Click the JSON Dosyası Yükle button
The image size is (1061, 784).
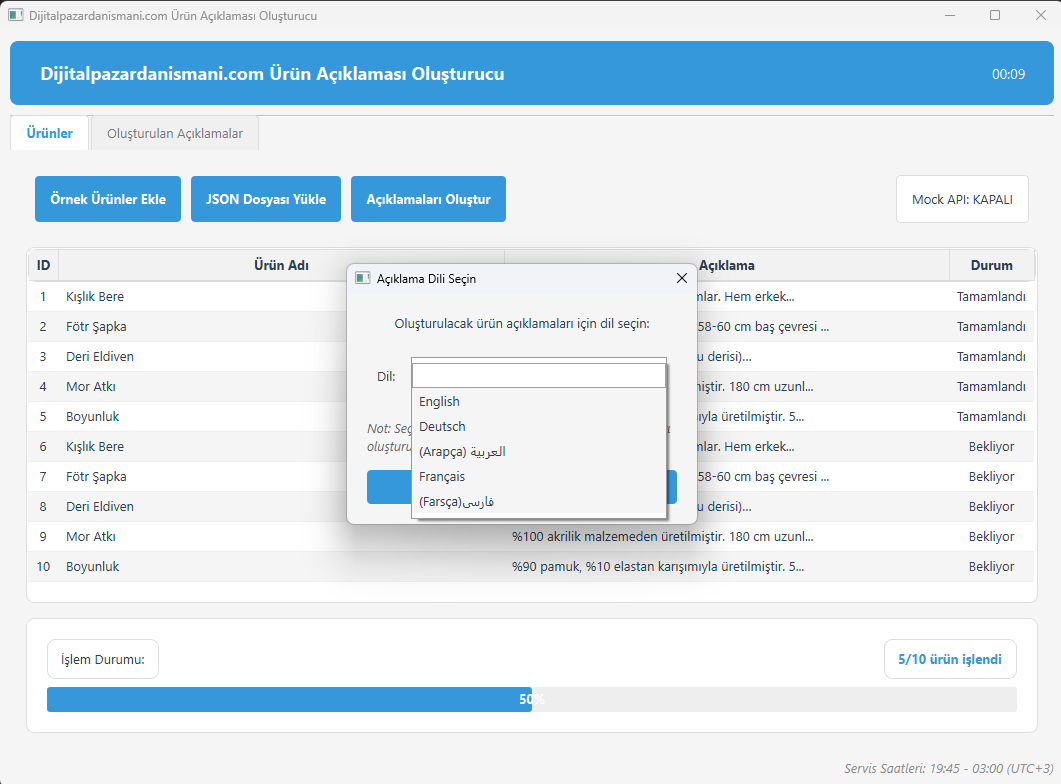click(266, 199)
